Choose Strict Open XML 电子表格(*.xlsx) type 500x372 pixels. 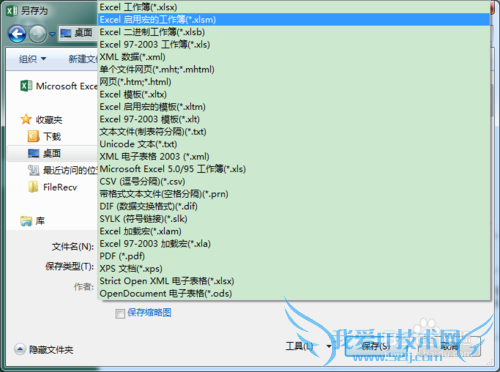point(294,281)
